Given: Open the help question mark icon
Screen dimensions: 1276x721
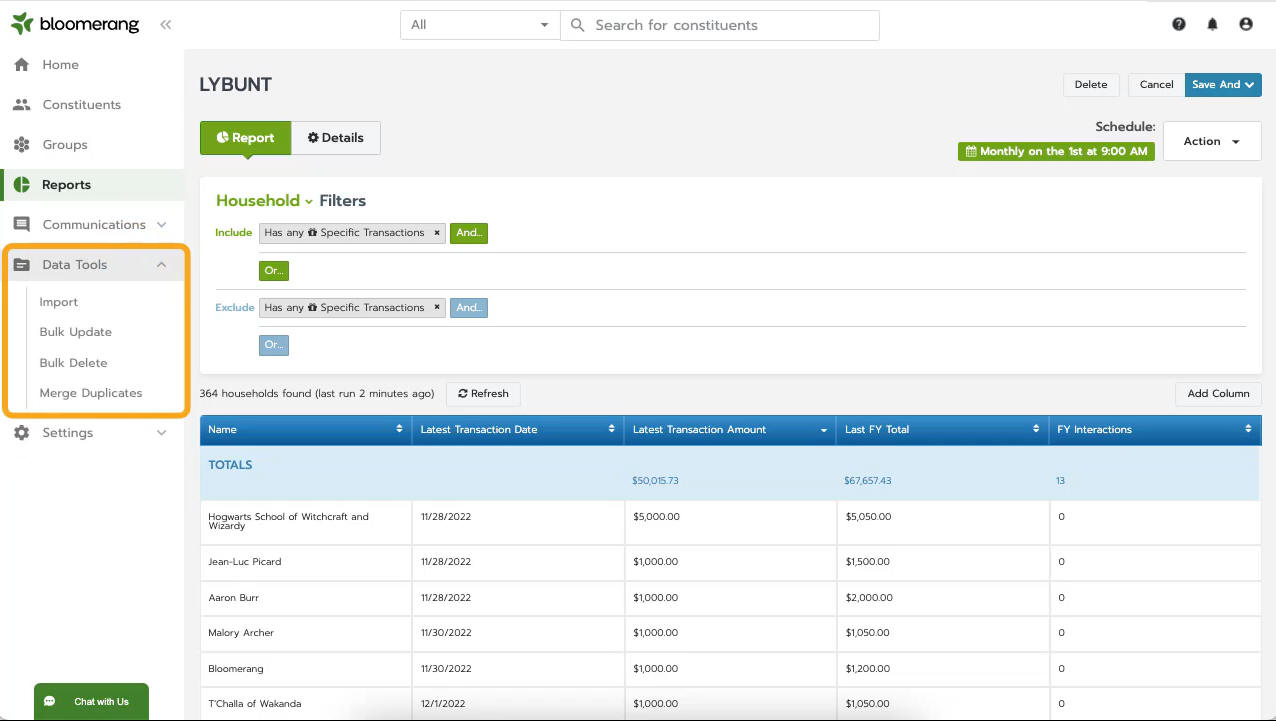Looking at the screenshot, I should (1179, 24).
